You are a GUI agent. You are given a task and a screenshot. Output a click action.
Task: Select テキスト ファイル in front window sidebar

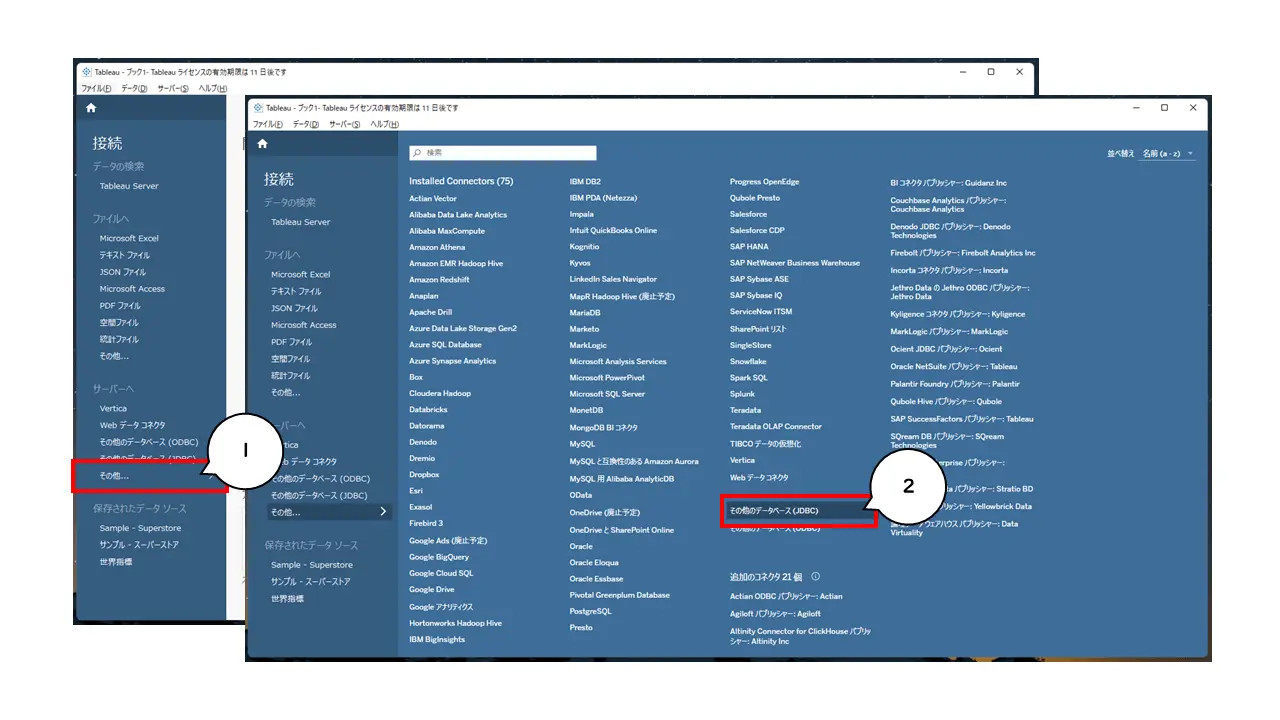click(295, 291)
